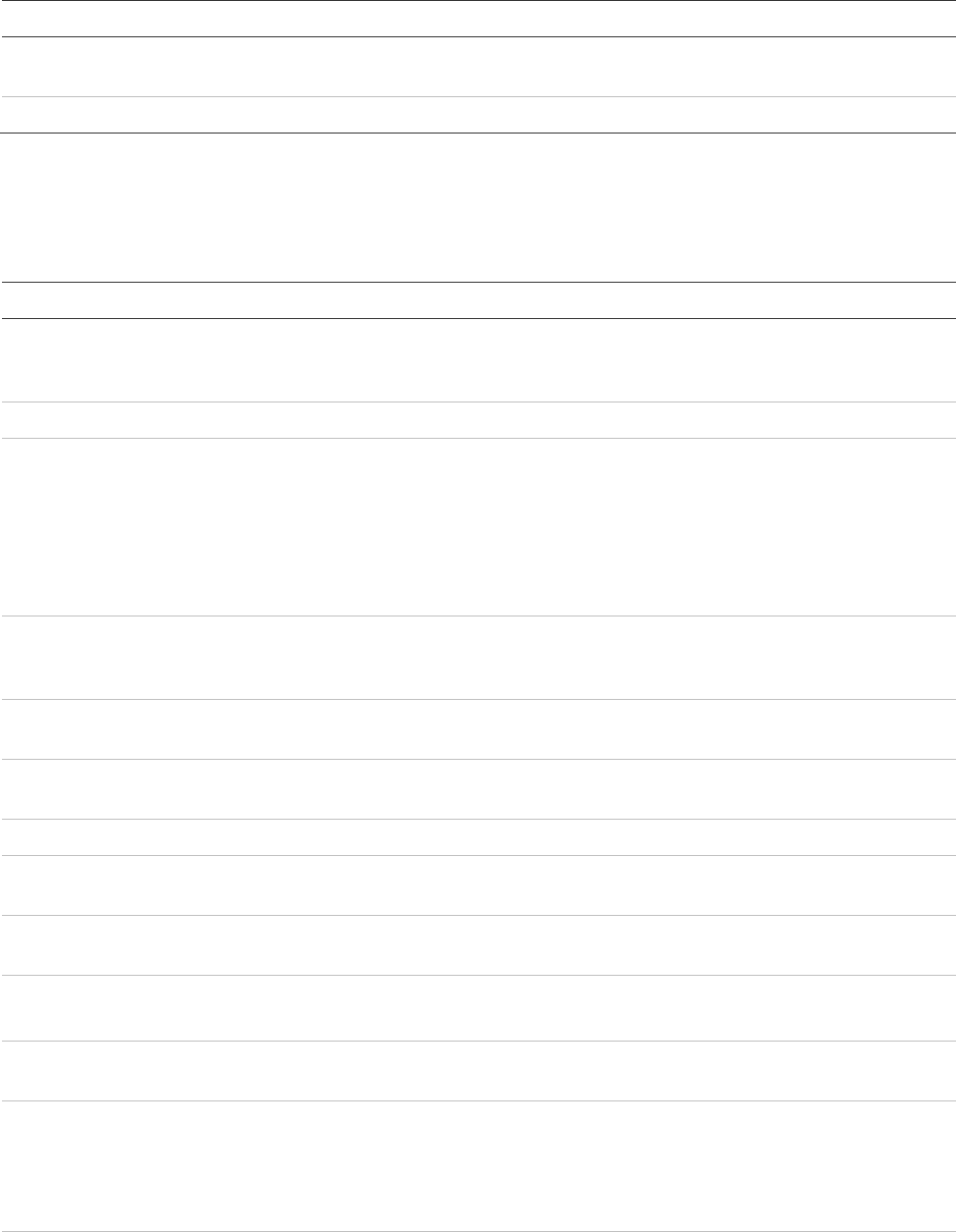956x1232 pixels.
Task: Select the thin seventh body row of lower table
Action: point(478,837)
